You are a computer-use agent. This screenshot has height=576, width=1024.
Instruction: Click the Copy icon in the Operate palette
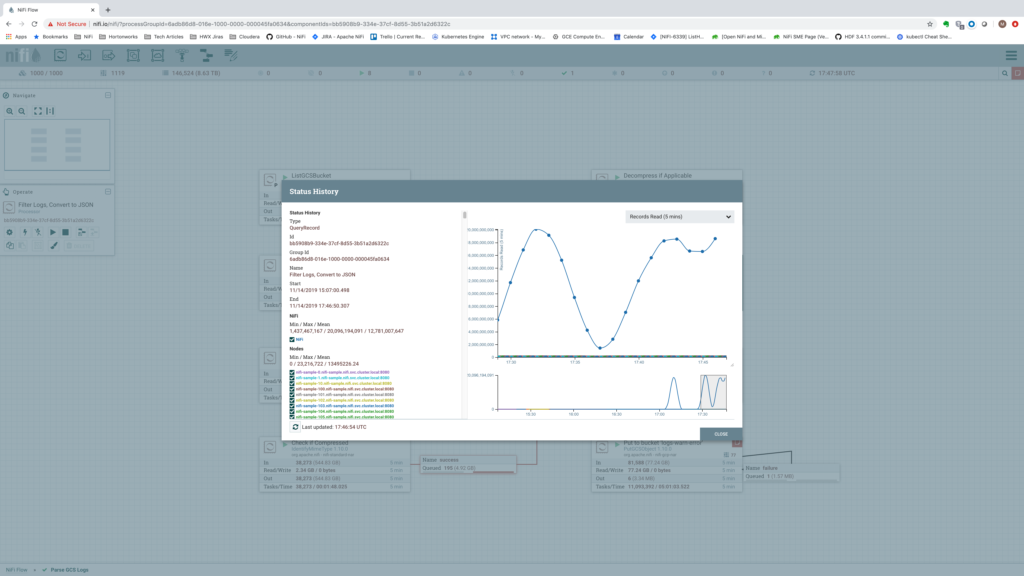point(10,246)
